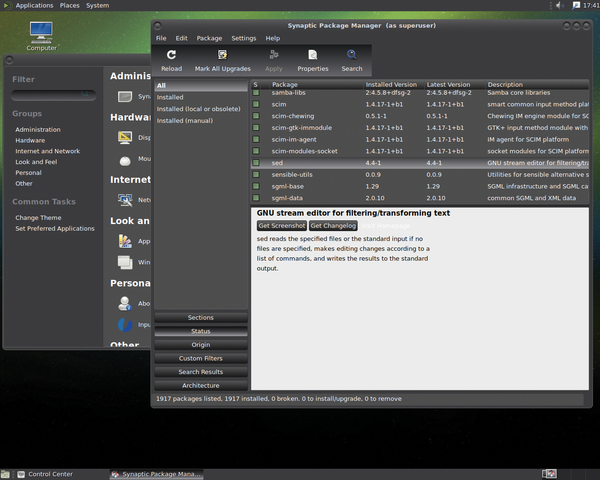The width and height of the screenshot is (600, 480).
Task: Click Network icon in Control Center
Action: coord(125,200)
